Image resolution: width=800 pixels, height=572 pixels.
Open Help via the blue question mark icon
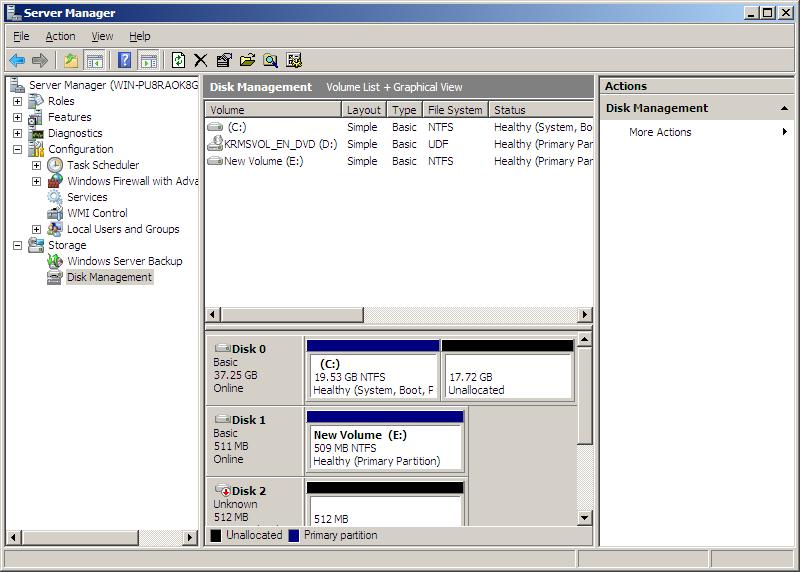124,61
